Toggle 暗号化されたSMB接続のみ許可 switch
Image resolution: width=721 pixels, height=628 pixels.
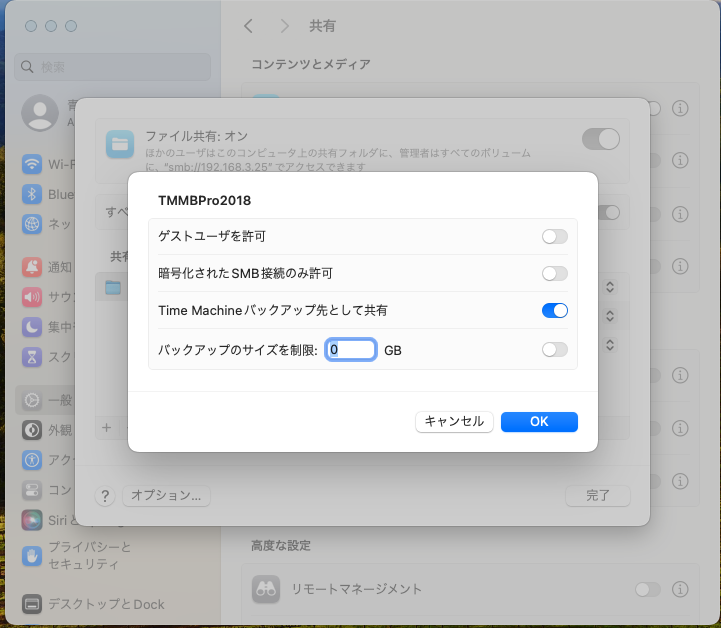554,273
